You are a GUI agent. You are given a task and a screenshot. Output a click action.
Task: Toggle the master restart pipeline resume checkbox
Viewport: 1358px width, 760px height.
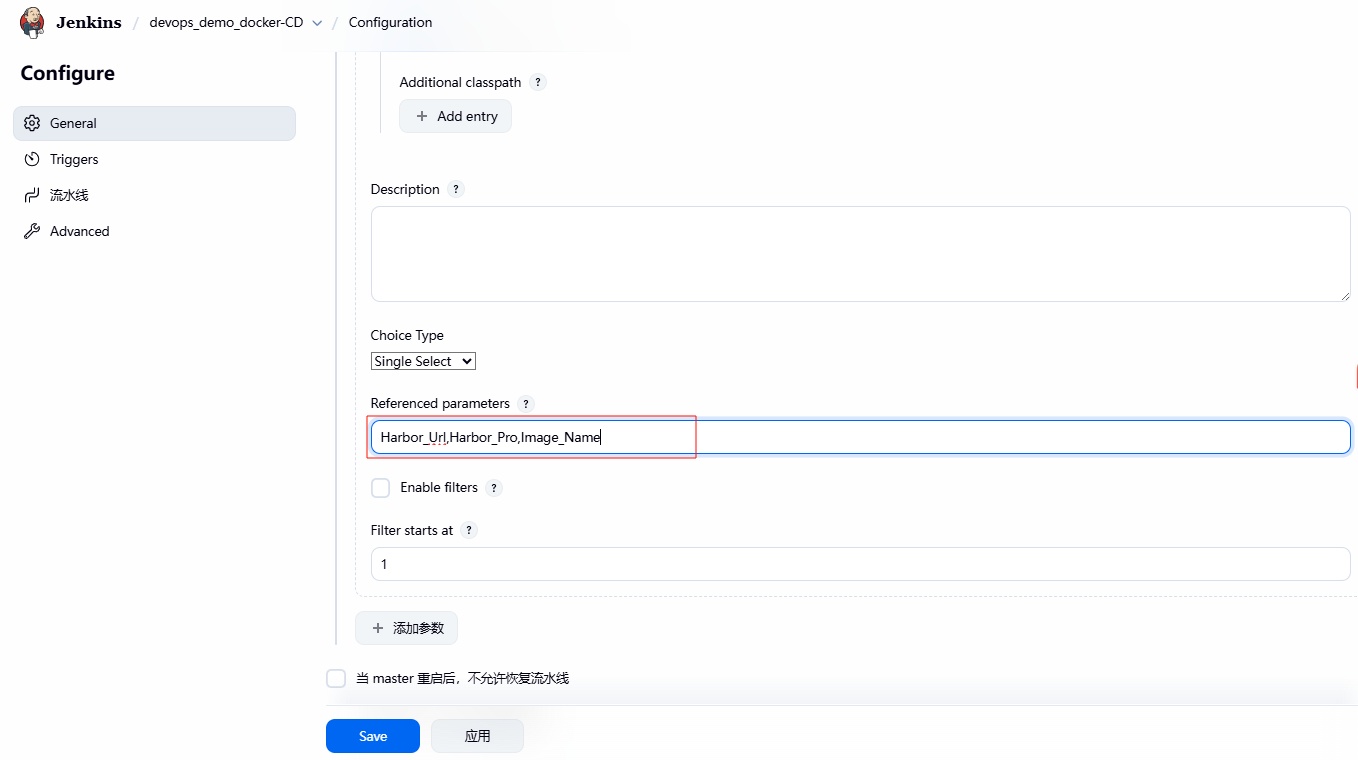tap(336, 678)
